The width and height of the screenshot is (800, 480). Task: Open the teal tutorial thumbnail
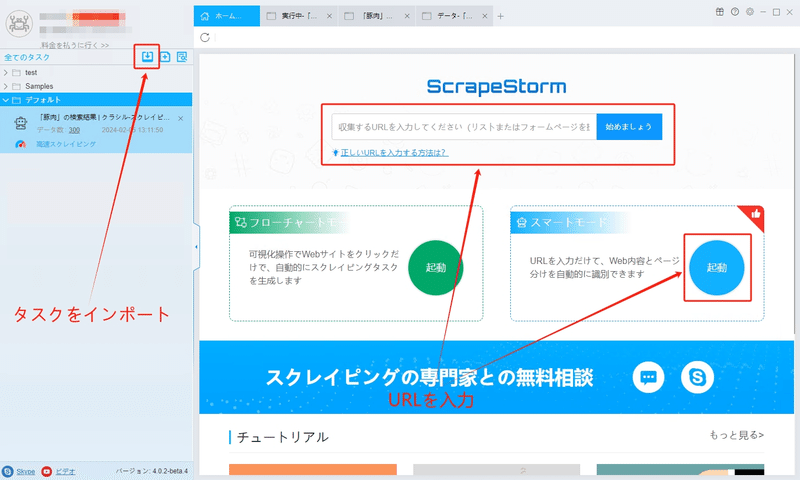pyautogui.click(x=680, y=469)
